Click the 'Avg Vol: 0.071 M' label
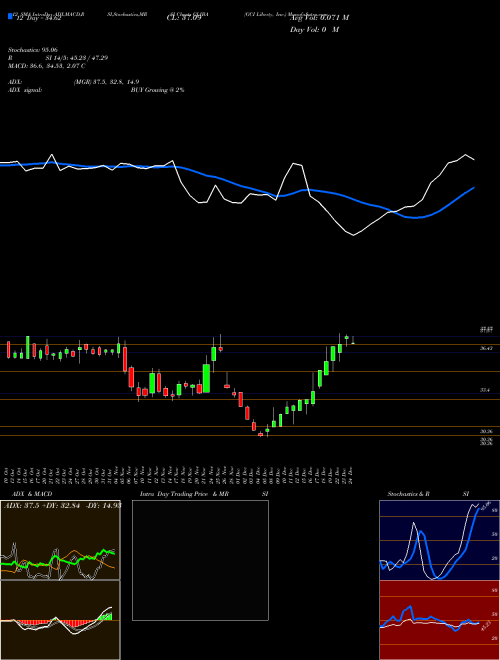Image resolution: width=500 pixels, height=660 pixels. [320, 18]
